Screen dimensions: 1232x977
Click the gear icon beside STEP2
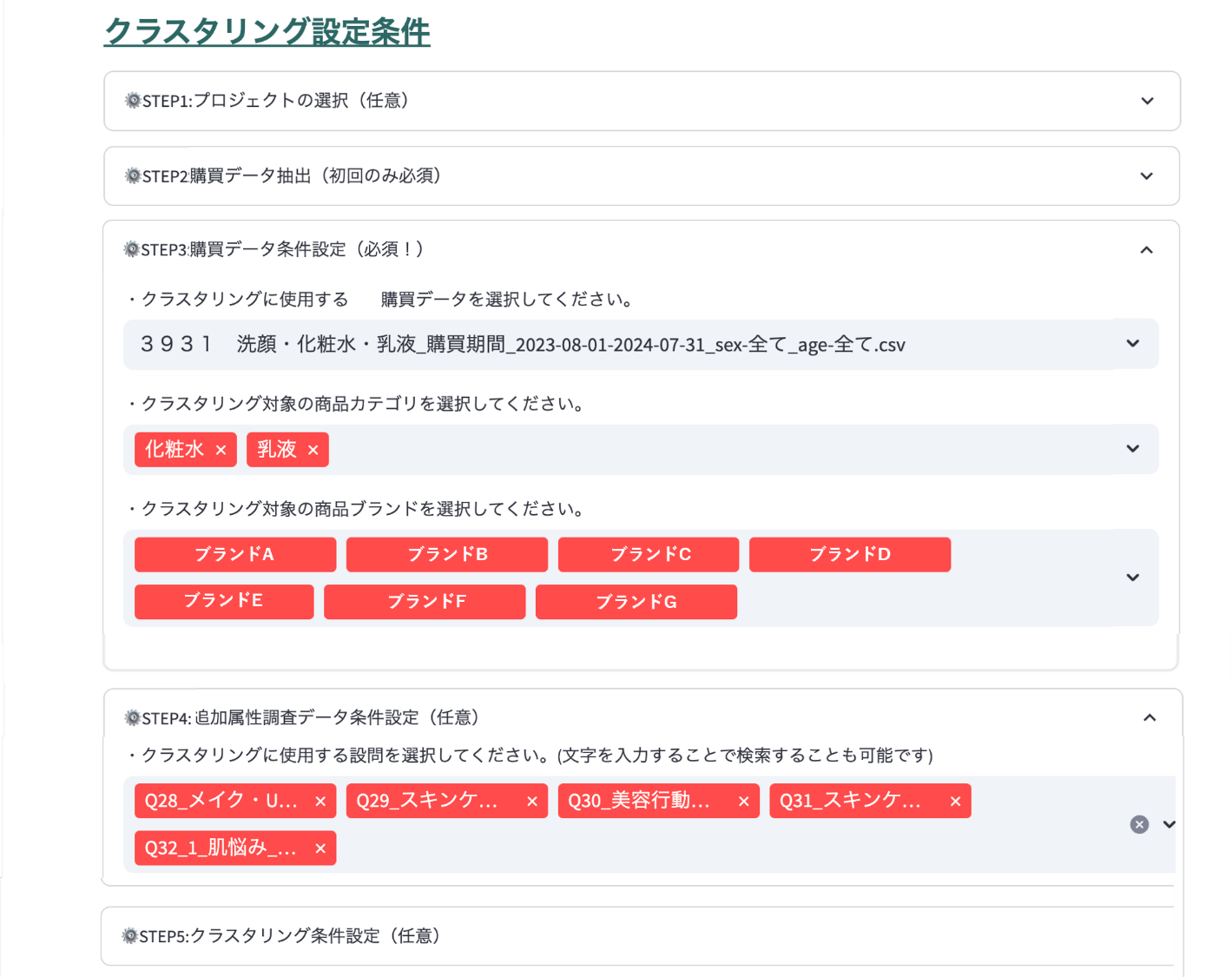[x=133, y=176]
